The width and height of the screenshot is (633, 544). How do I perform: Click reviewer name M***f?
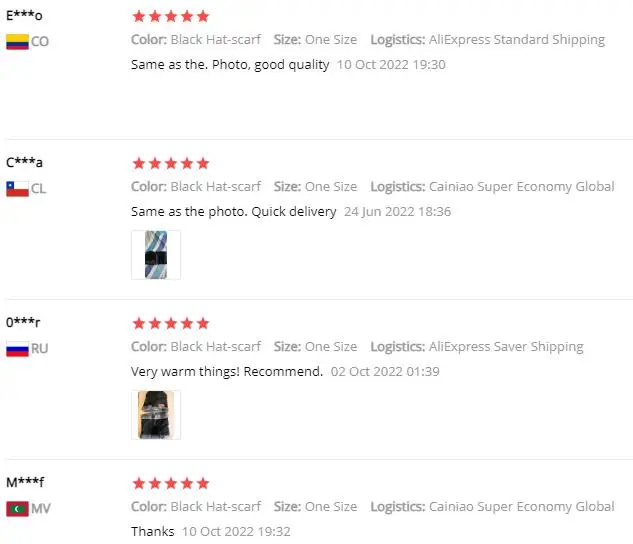pos(25,482)
